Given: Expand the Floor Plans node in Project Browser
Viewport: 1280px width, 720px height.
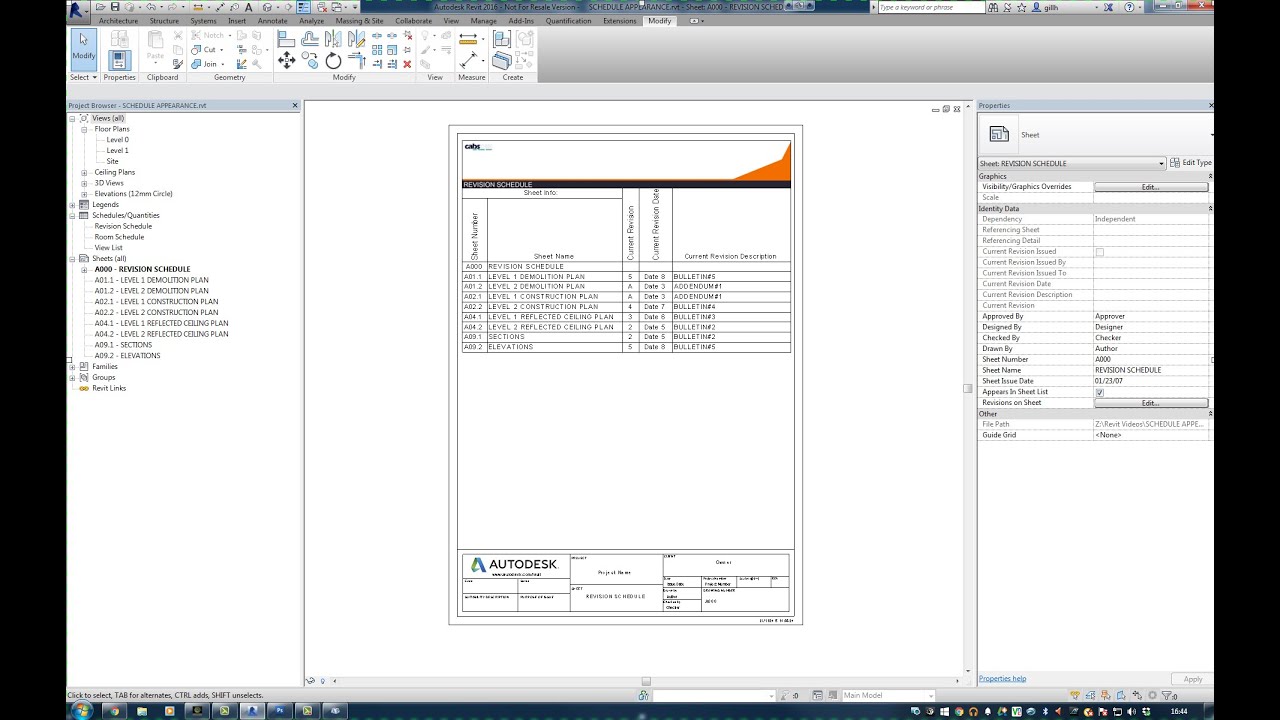Looking at the screenshot, I should point(84,128).
